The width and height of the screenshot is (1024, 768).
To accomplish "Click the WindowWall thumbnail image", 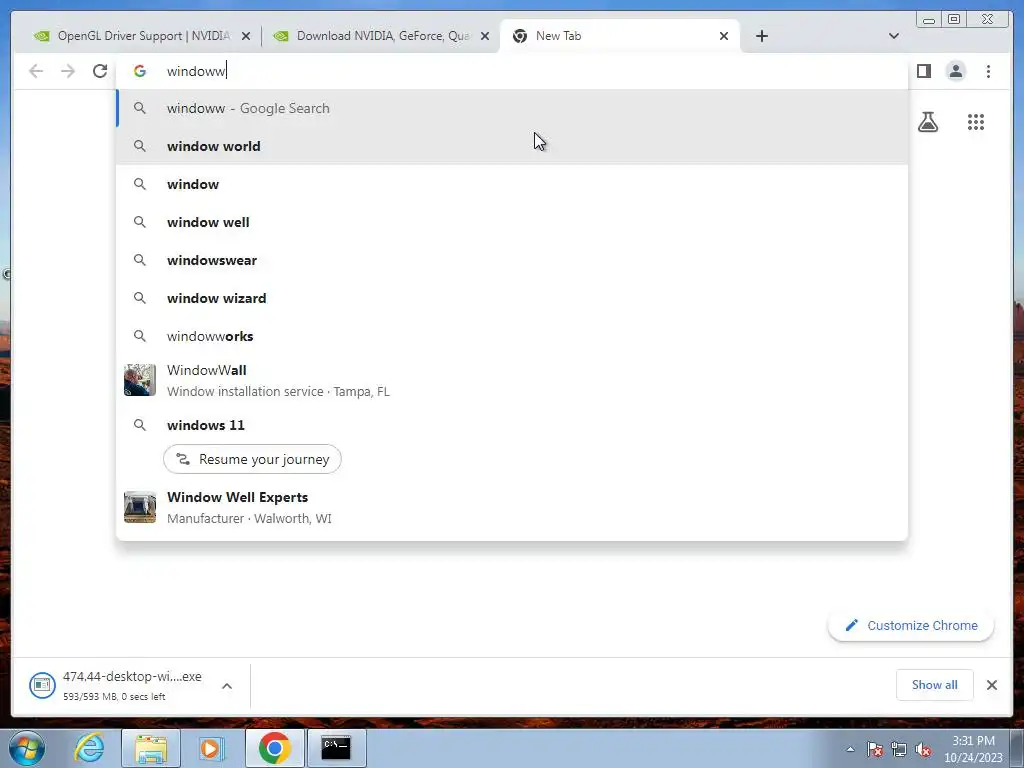I will coord(140,380).
